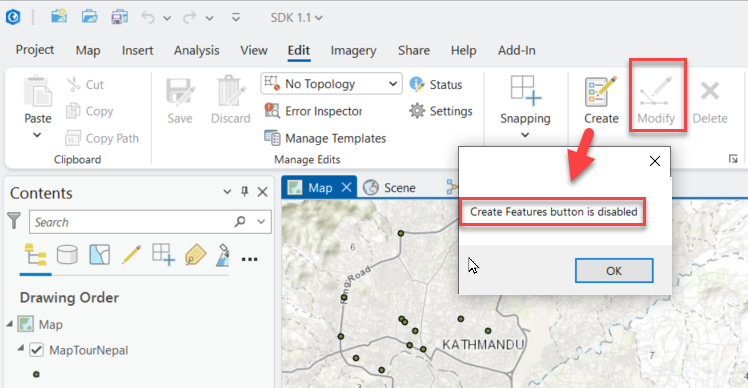
Task: Open the SDK 1.1 project dropdown
Action: point(296,18)
